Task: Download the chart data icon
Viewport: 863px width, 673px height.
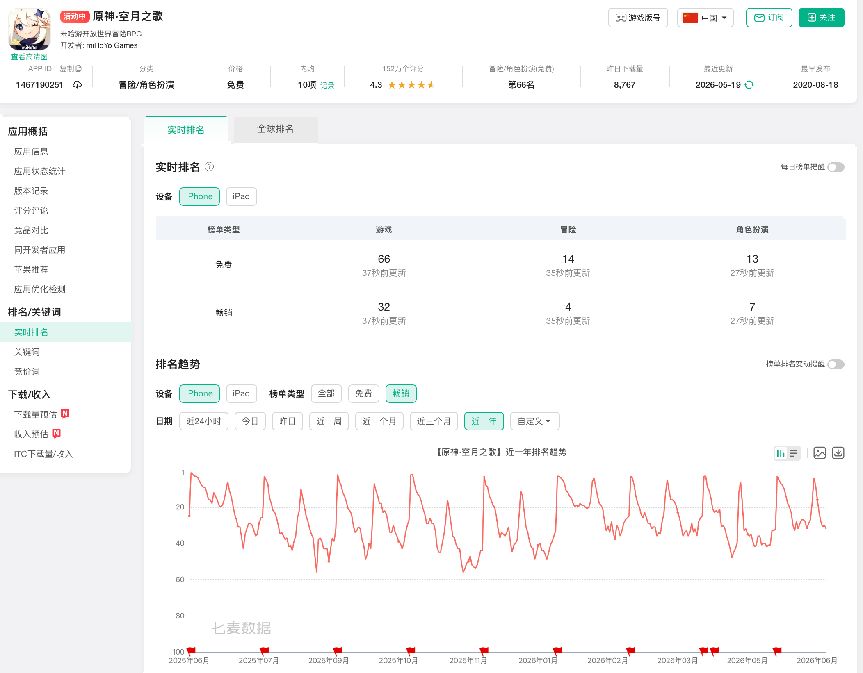Action: point(838,453)
